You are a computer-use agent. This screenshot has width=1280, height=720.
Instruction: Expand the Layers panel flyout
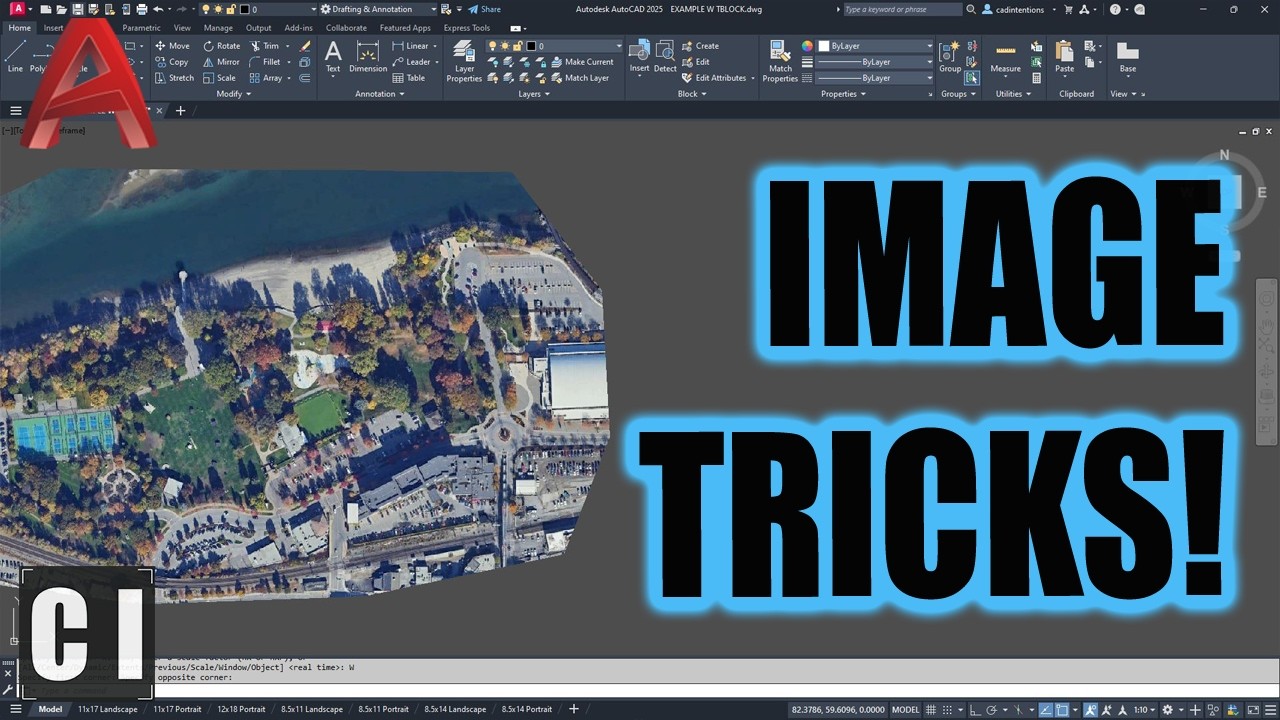[x=534, y=94]
